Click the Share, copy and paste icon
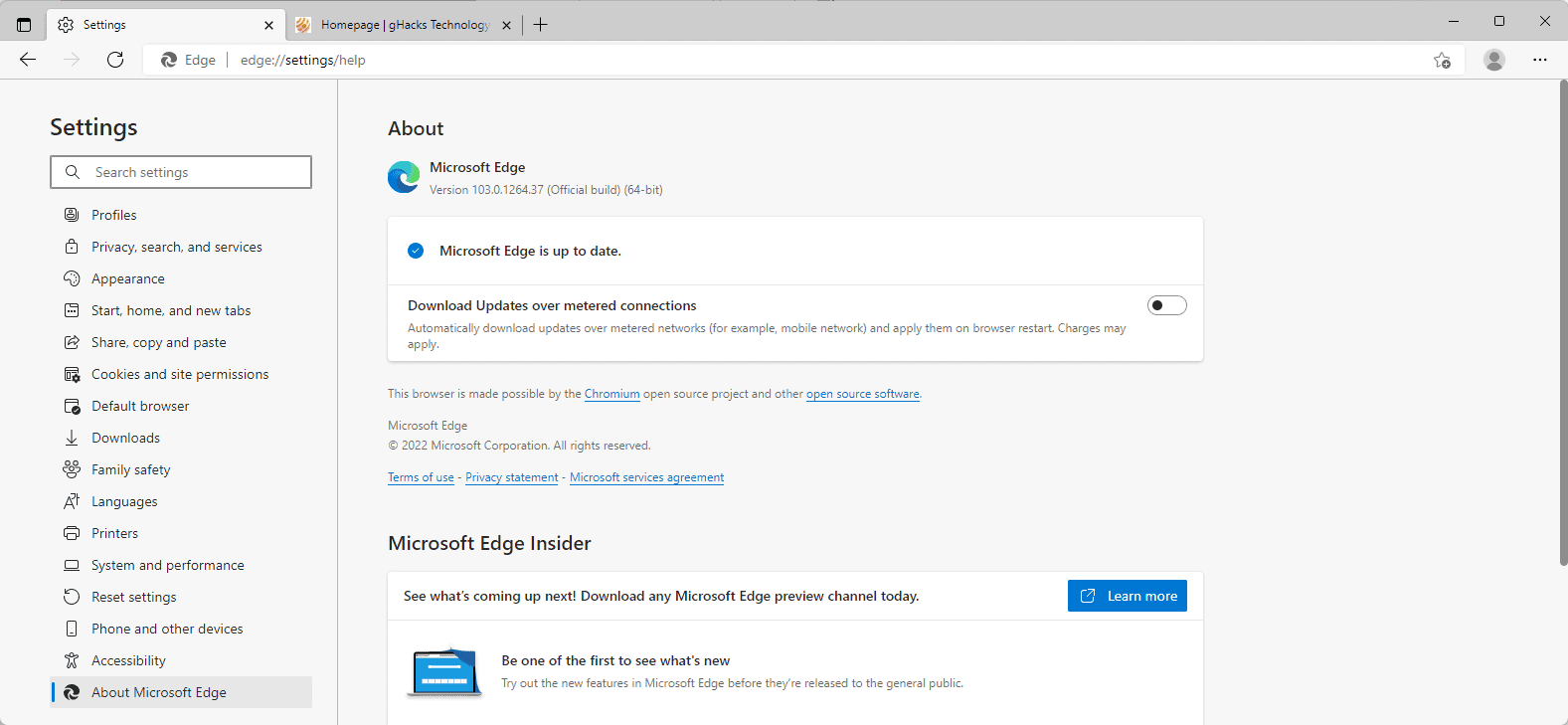Viewport: 1568px width, 725px height. [x=72, y=342]
